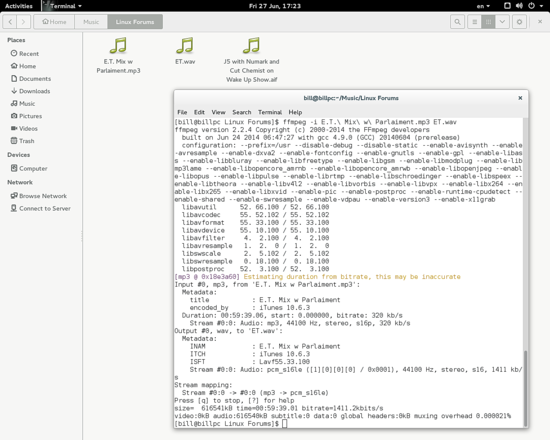Click the Music breadcrumb button
The height and width of the screenshot is (440, 550).
pos(91,22)
